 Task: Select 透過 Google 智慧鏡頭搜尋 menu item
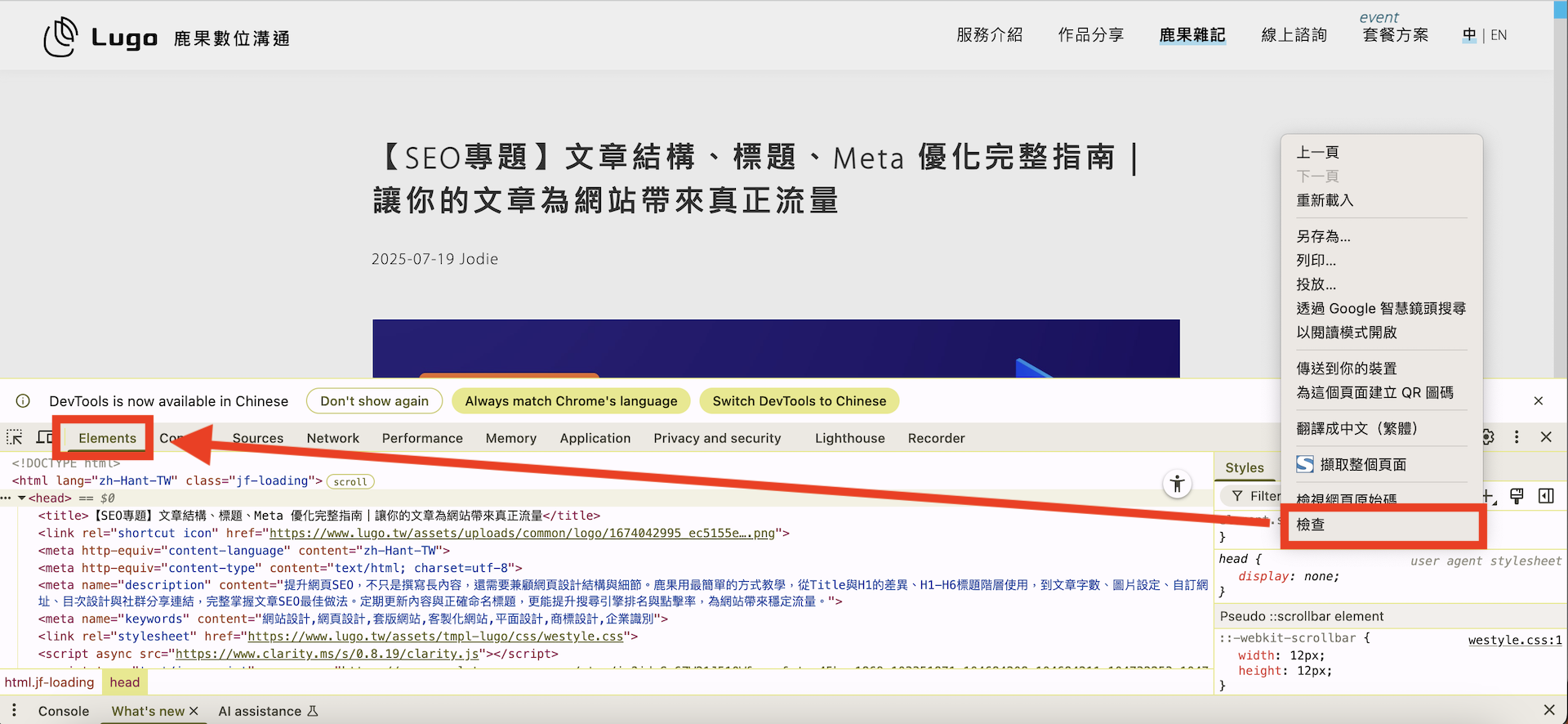click(x=1382, y=308)
